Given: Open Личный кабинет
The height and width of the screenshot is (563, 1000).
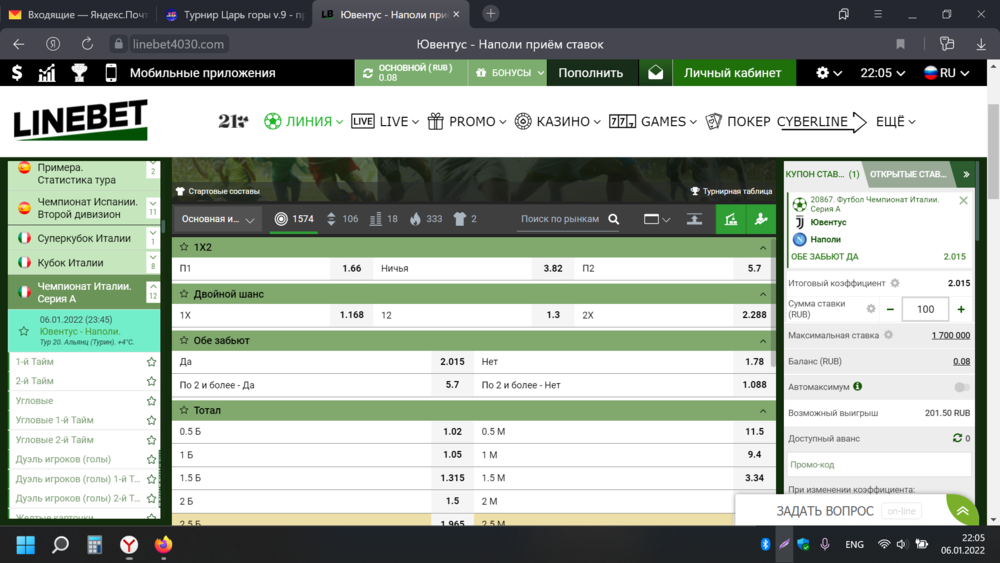Looking at the screenshot, I should click(x=732, y=73).
